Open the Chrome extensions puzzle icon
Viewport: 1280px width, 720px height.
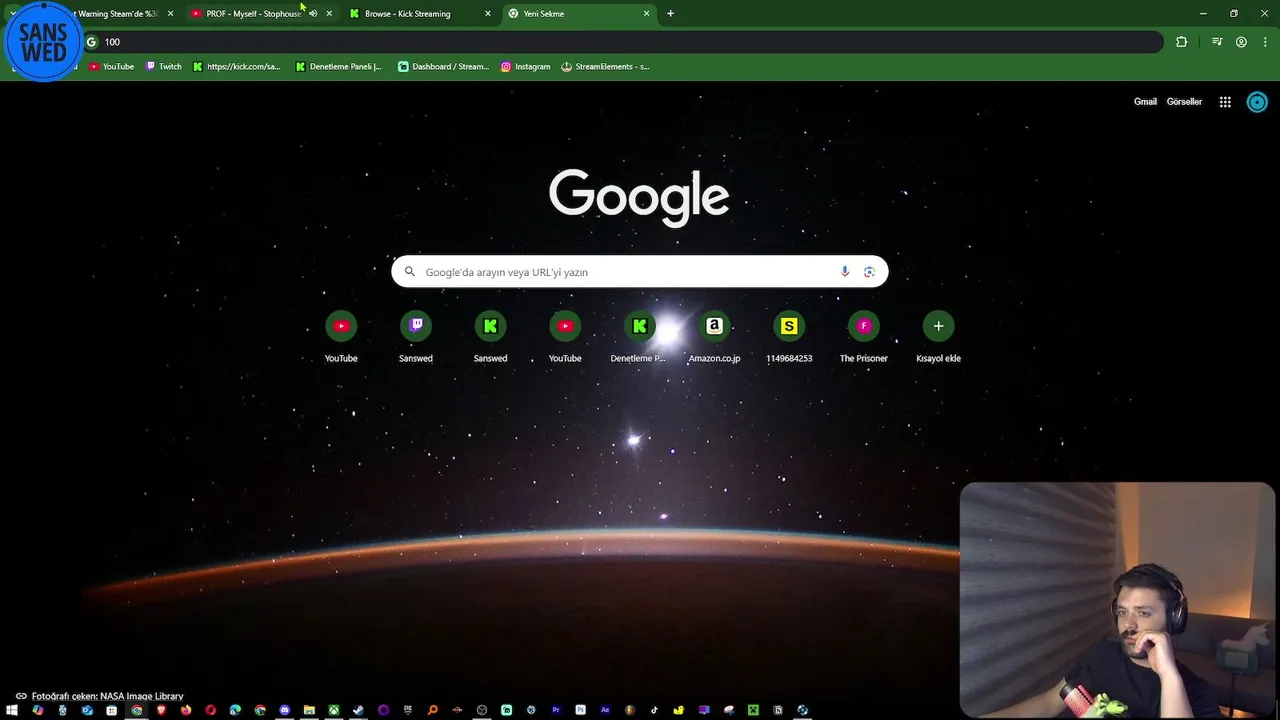click(1182, 42)
